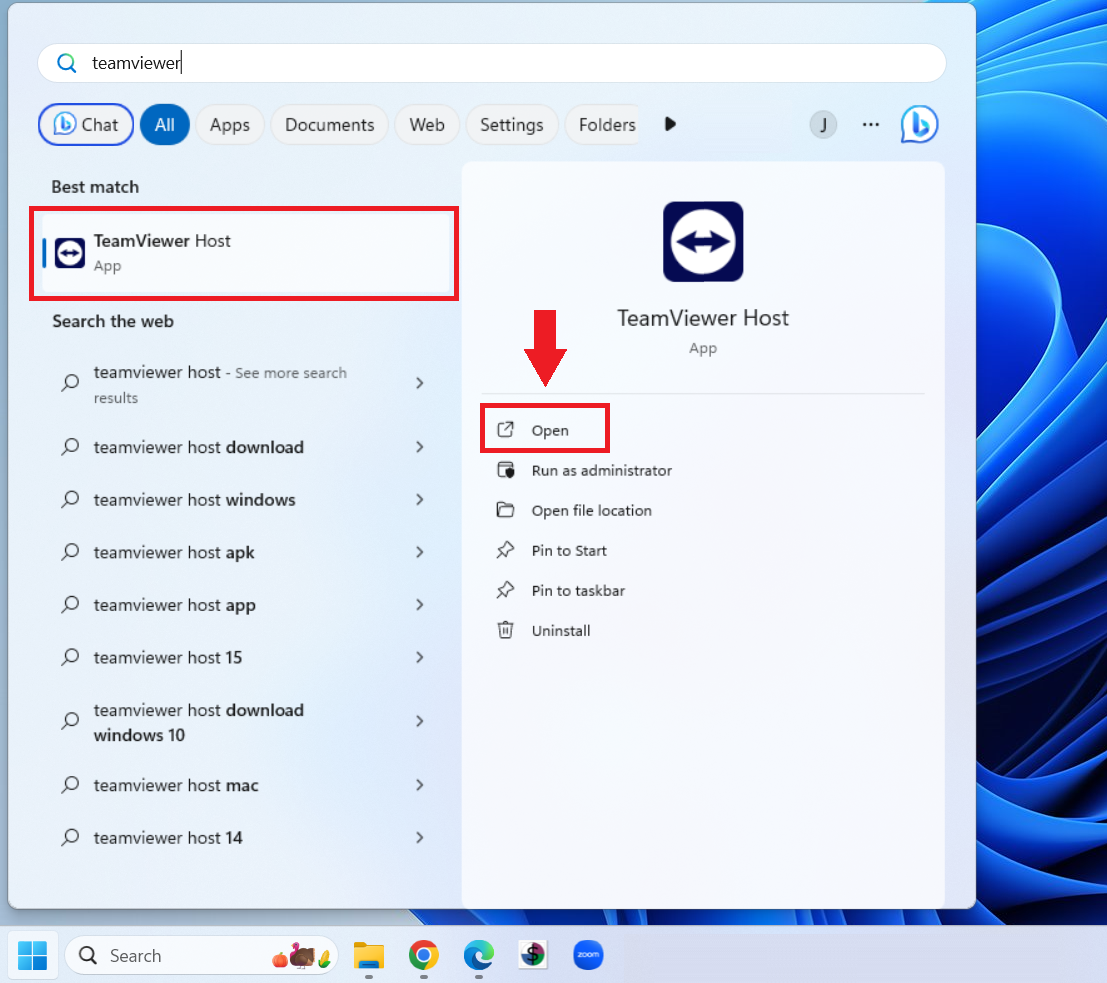1107x983 pixels.
Task: Click the pin icon beside Pin to Start
Action: 505,550
